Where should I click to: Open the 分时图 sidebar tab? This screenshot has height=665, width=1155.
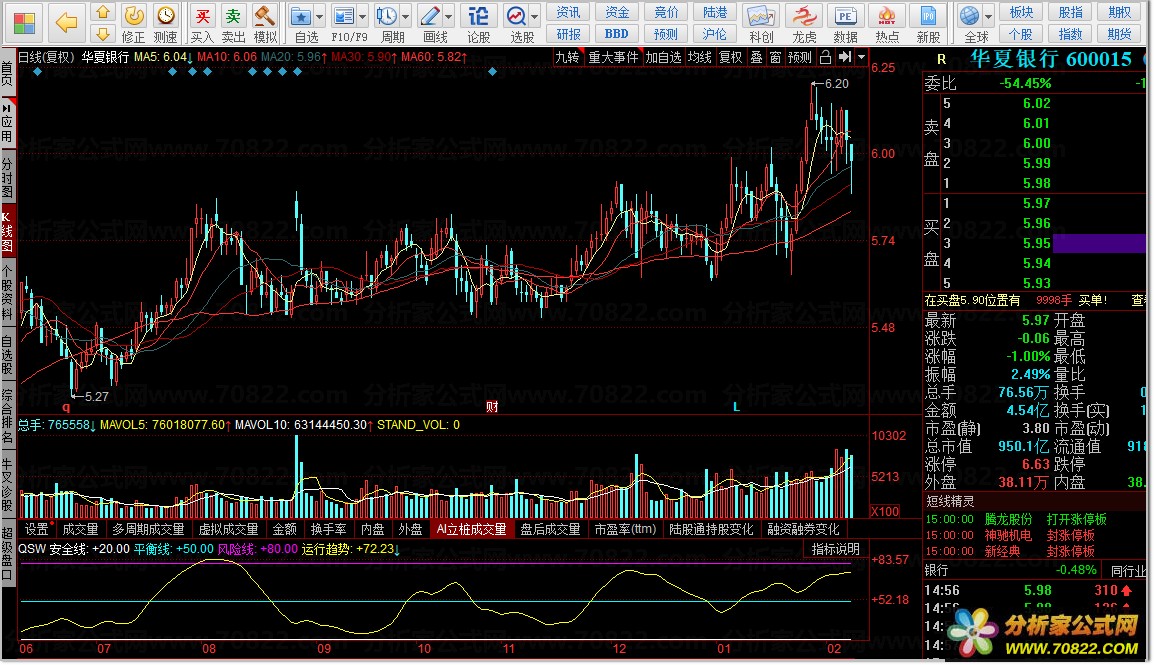tap(7, 177)
